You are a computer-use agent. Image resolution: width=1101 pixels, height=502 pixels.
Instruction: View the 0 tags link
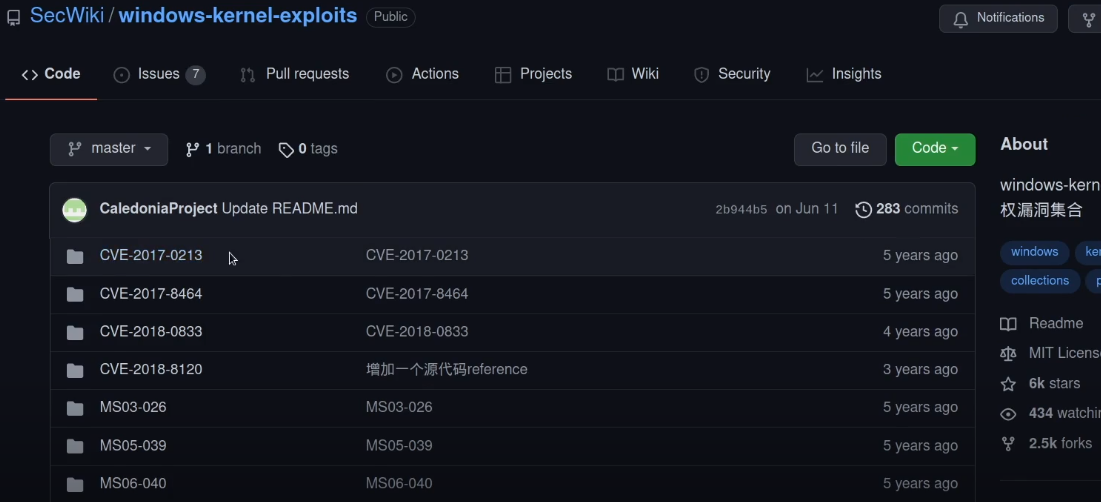tap(308, 149)
